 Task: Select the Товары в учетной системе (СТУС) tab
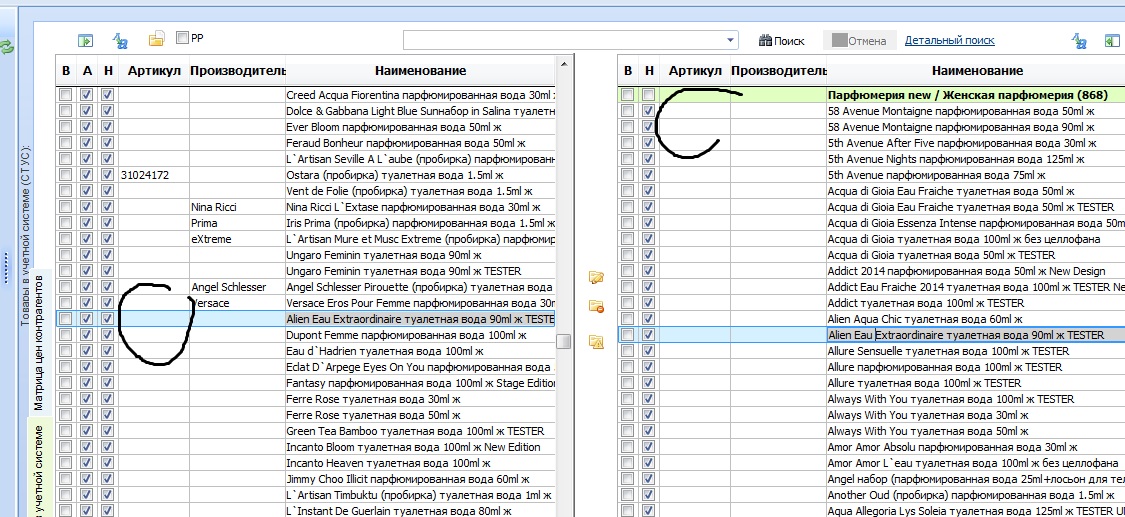pyautogui.click(x=26, y=235)
